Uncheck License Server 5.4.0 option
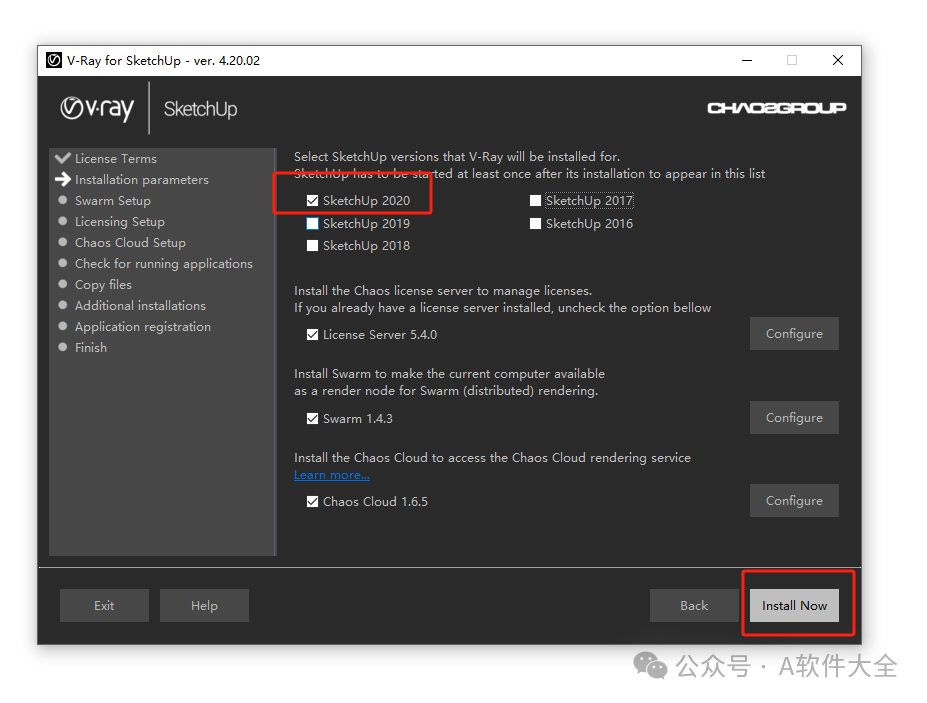Image resolution: width=927 pixels, height=703 pixels. [312, 335]
